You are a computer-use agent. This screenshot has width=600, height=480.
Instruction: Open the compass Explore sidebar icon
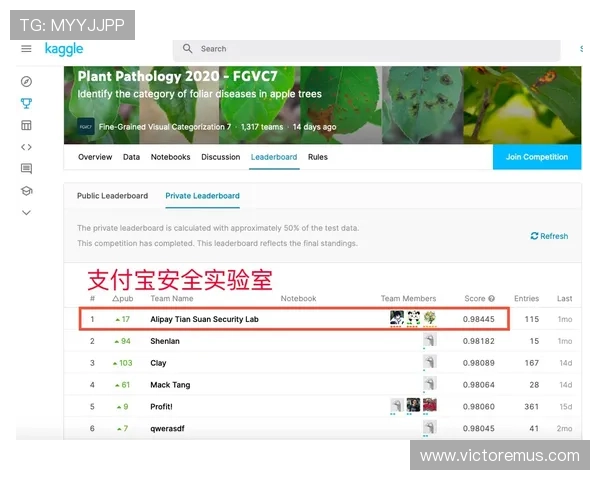26,82
